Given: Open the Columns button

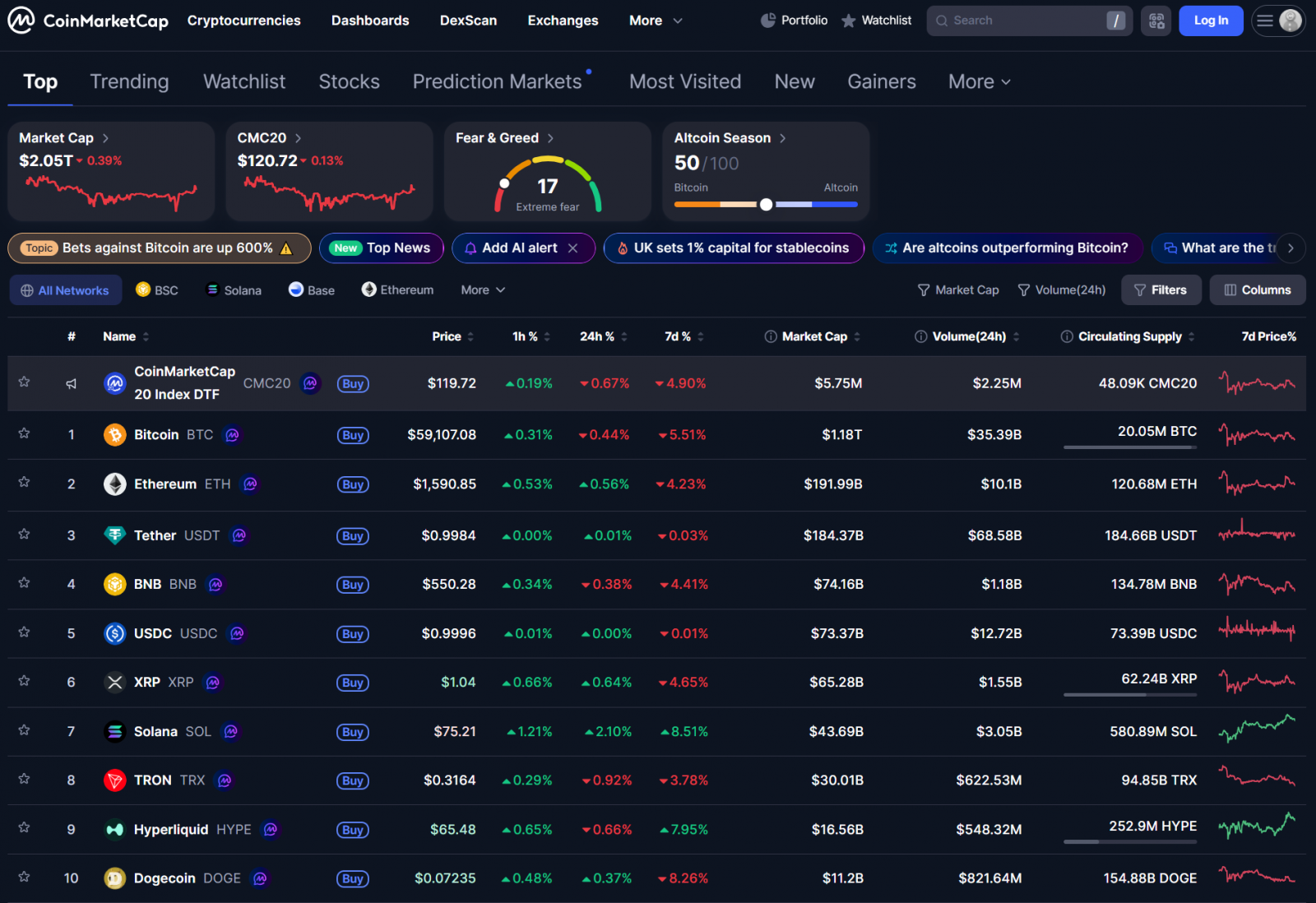Looking at the screenshot, I should [1258, 289].
